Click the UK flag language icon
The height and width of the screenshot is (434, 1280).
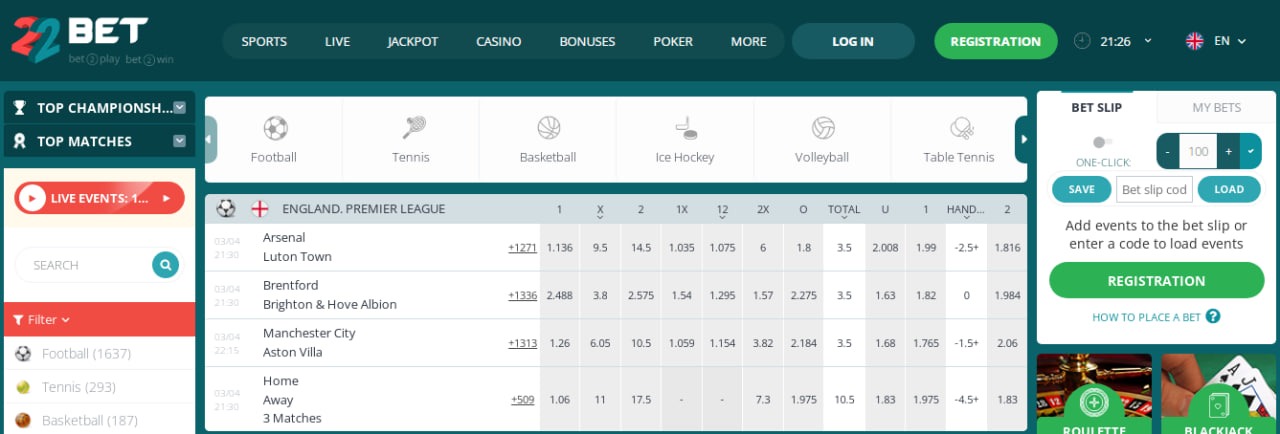1194,41
